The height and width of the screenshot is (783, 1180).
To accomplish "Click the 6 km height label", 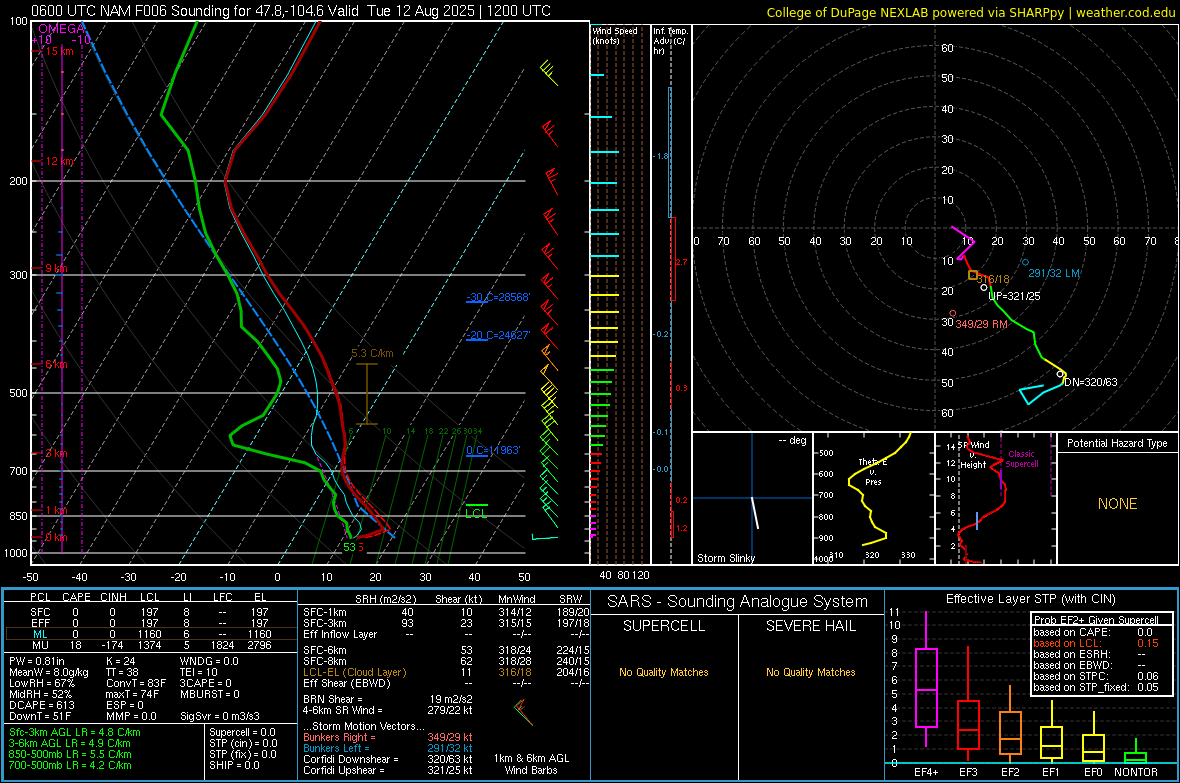I will pyautogui.click(x=56, y=364).
